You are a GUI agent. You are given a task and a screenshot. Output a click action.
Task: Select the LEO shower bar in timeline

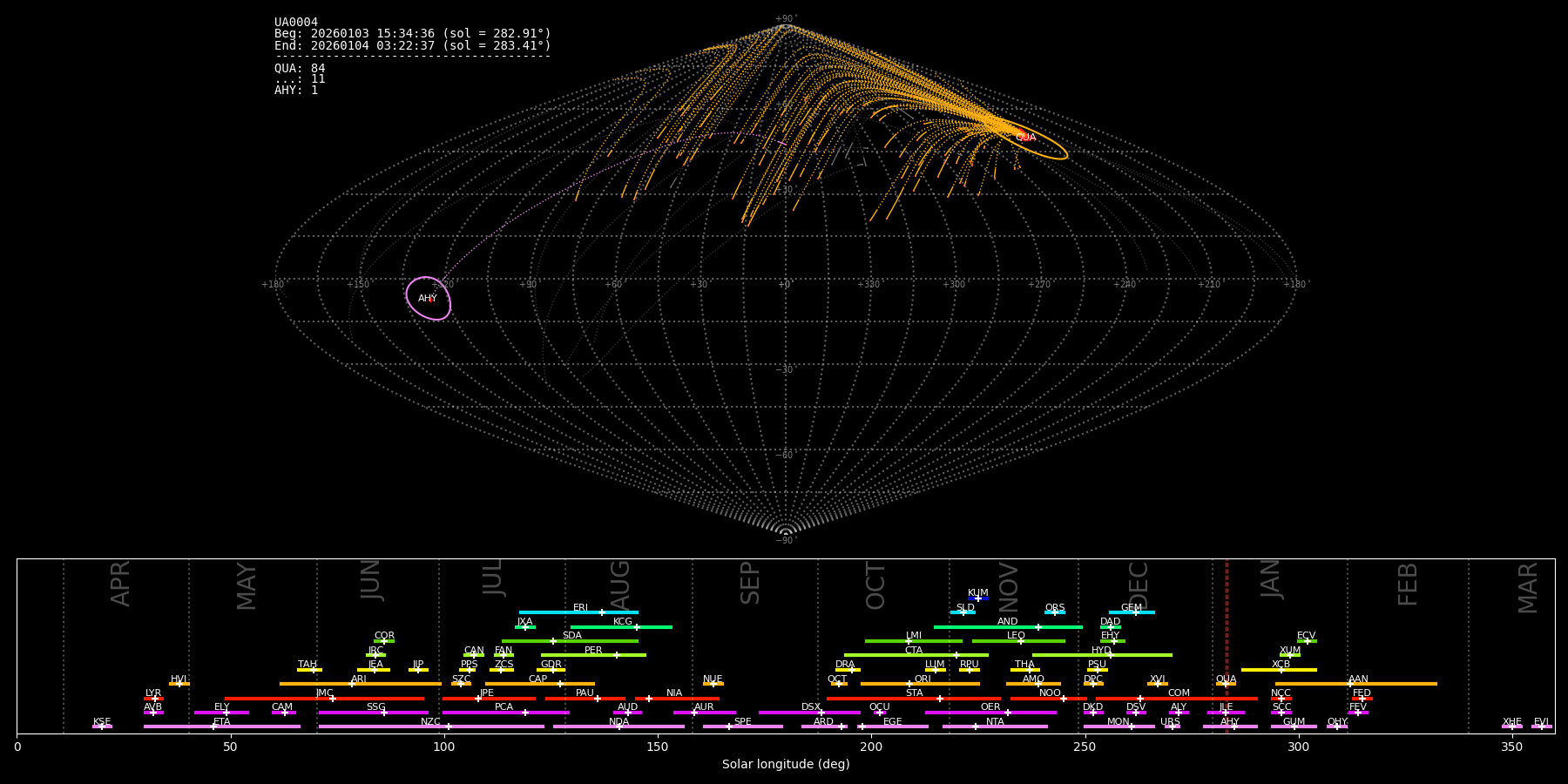tap(1017, 641)
